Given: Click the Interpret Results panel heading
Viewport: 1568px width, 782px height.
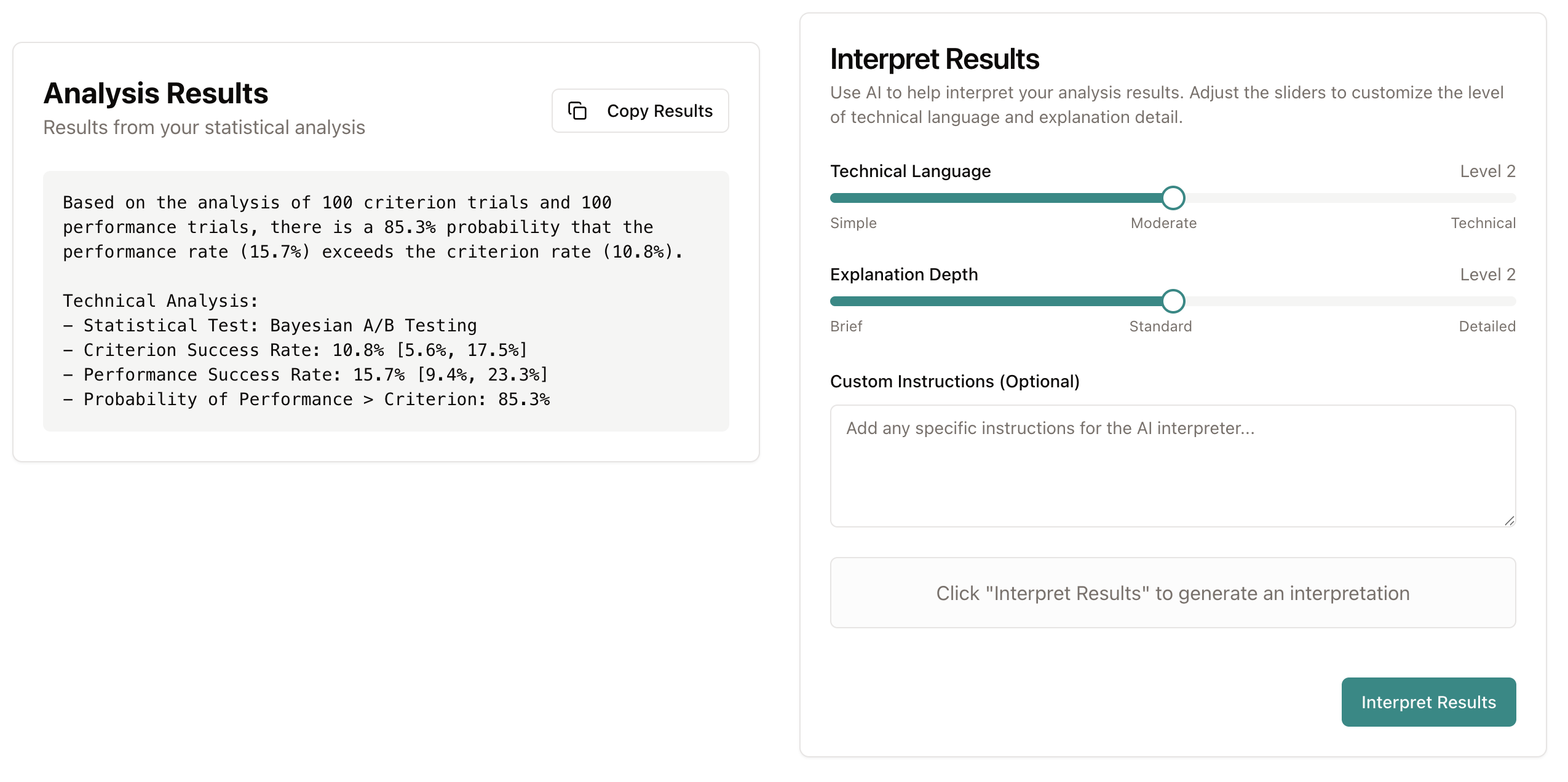Looking at the screenshot, I should click(934, 59).
